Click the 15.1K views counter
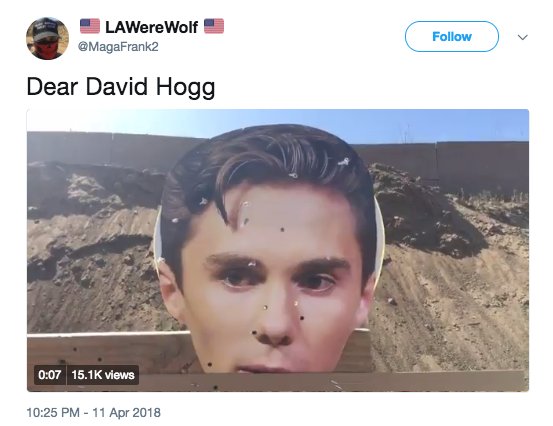The width and height of the screenshot is (553, 426). point(103,375)
